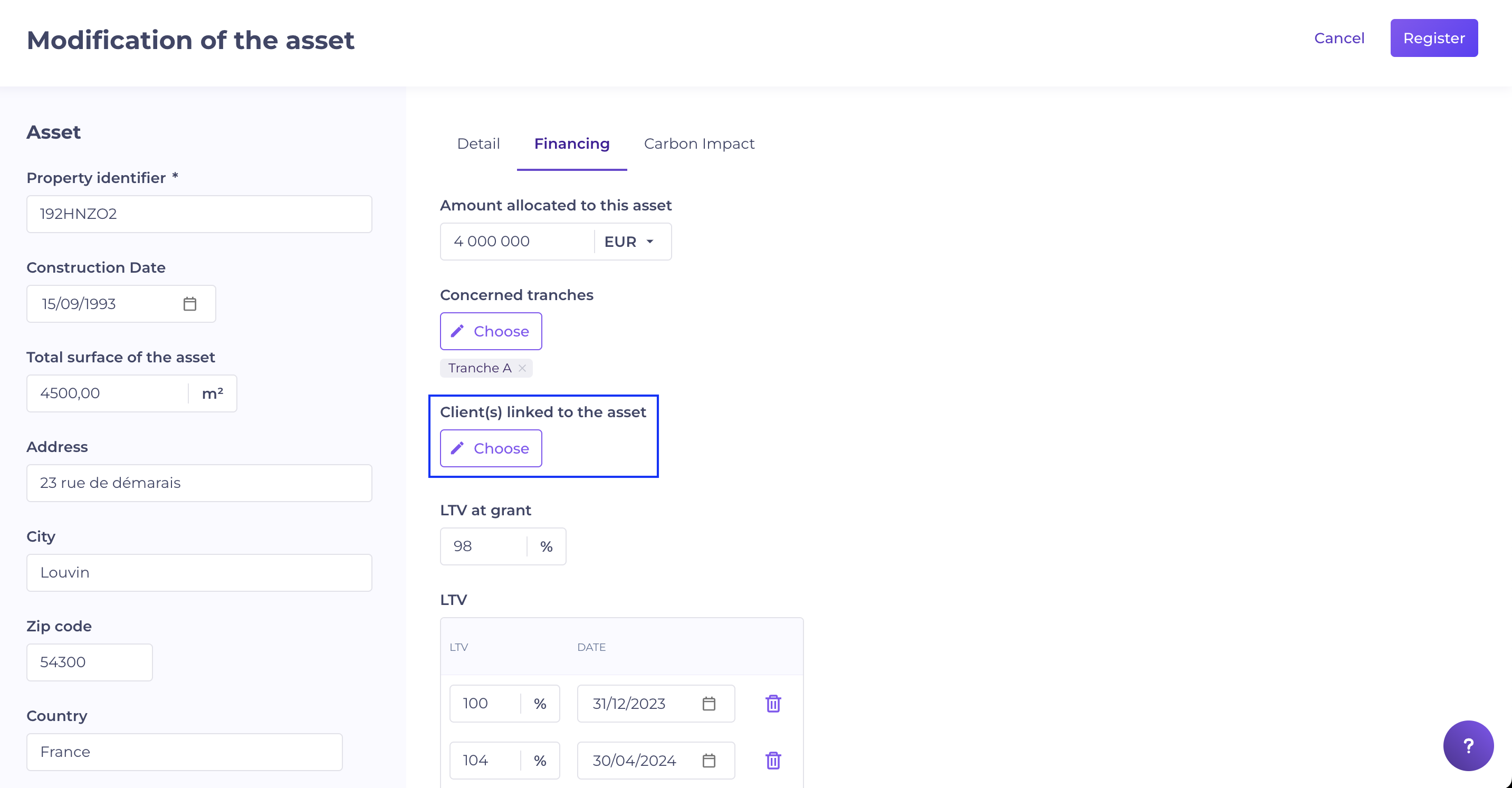Remove the Tranche A tag
Image resolution: width=1512 pixels, height=788 pixels.
coord(522,368)
